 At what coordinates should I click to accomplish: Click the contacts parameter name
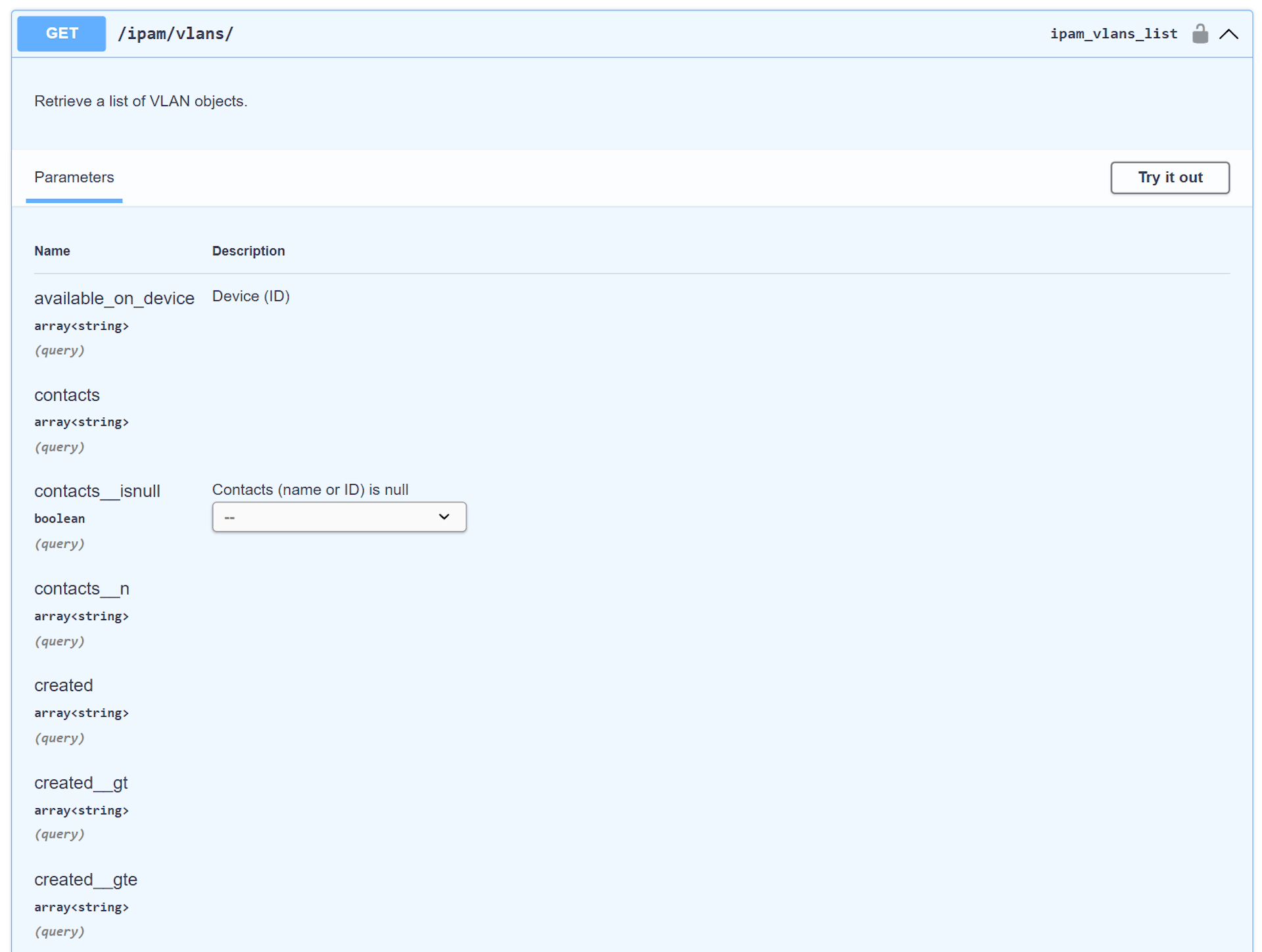(67, 395)
